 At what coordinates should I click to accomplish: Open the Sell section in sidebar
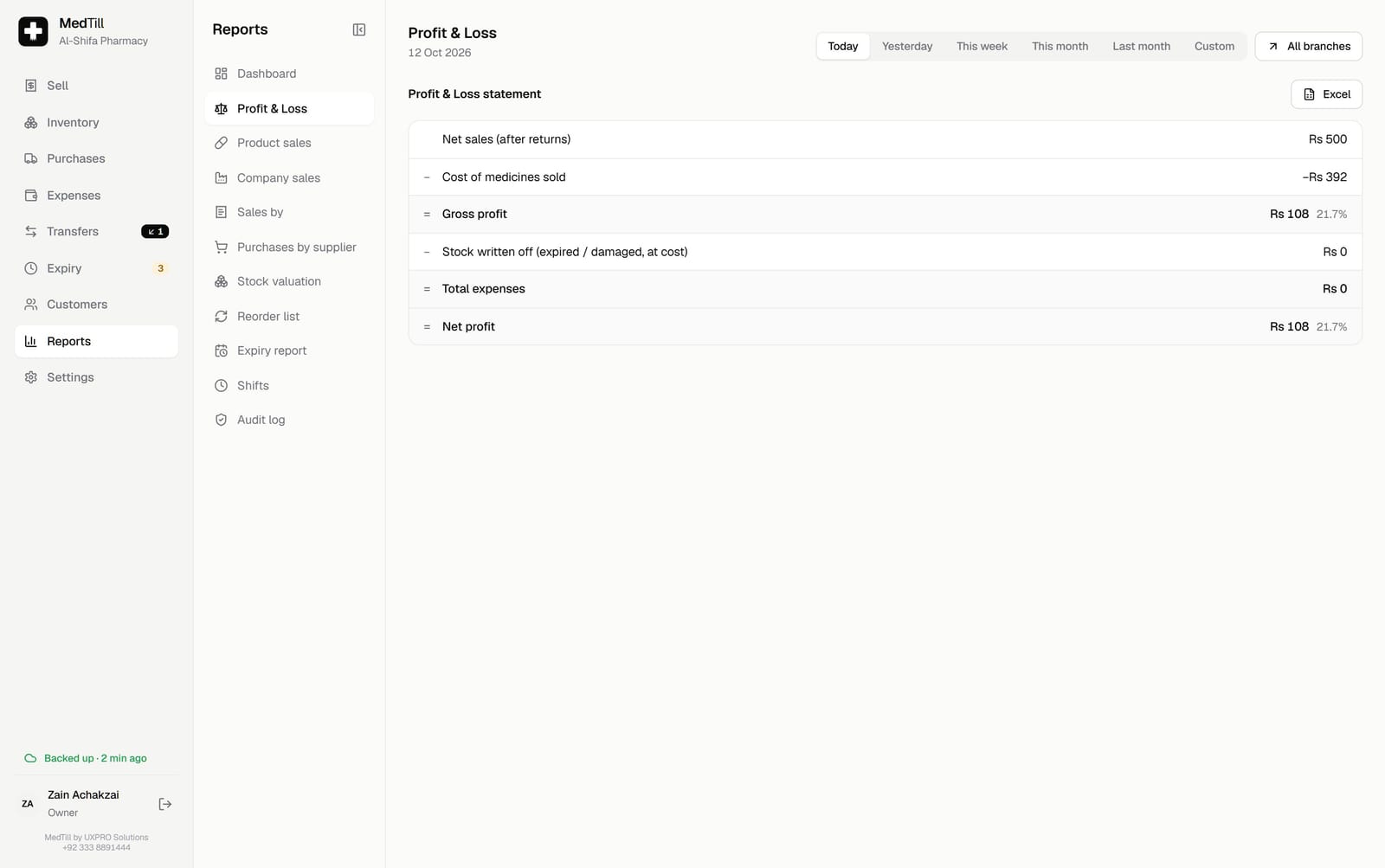96,86
